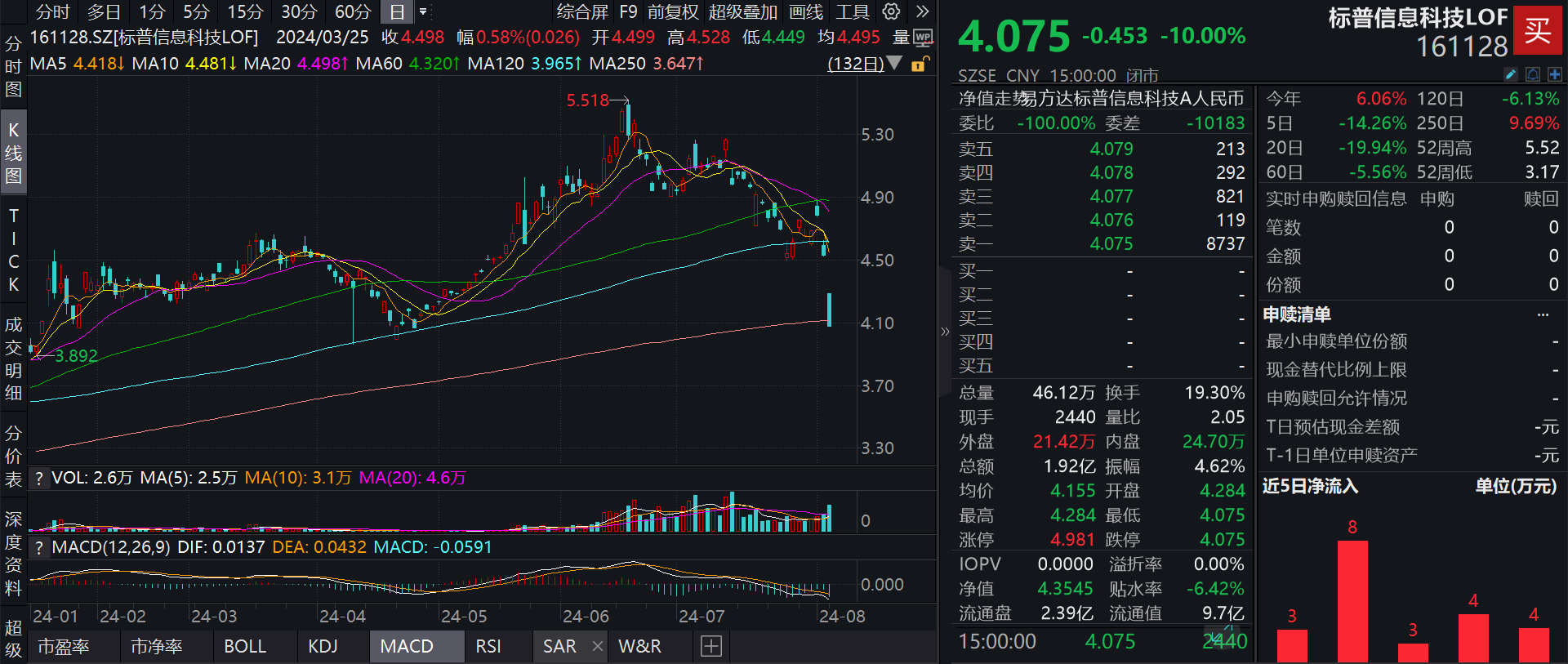Select the 15分 minute chart
This screenshot has width=1568, height=664.
245,11
